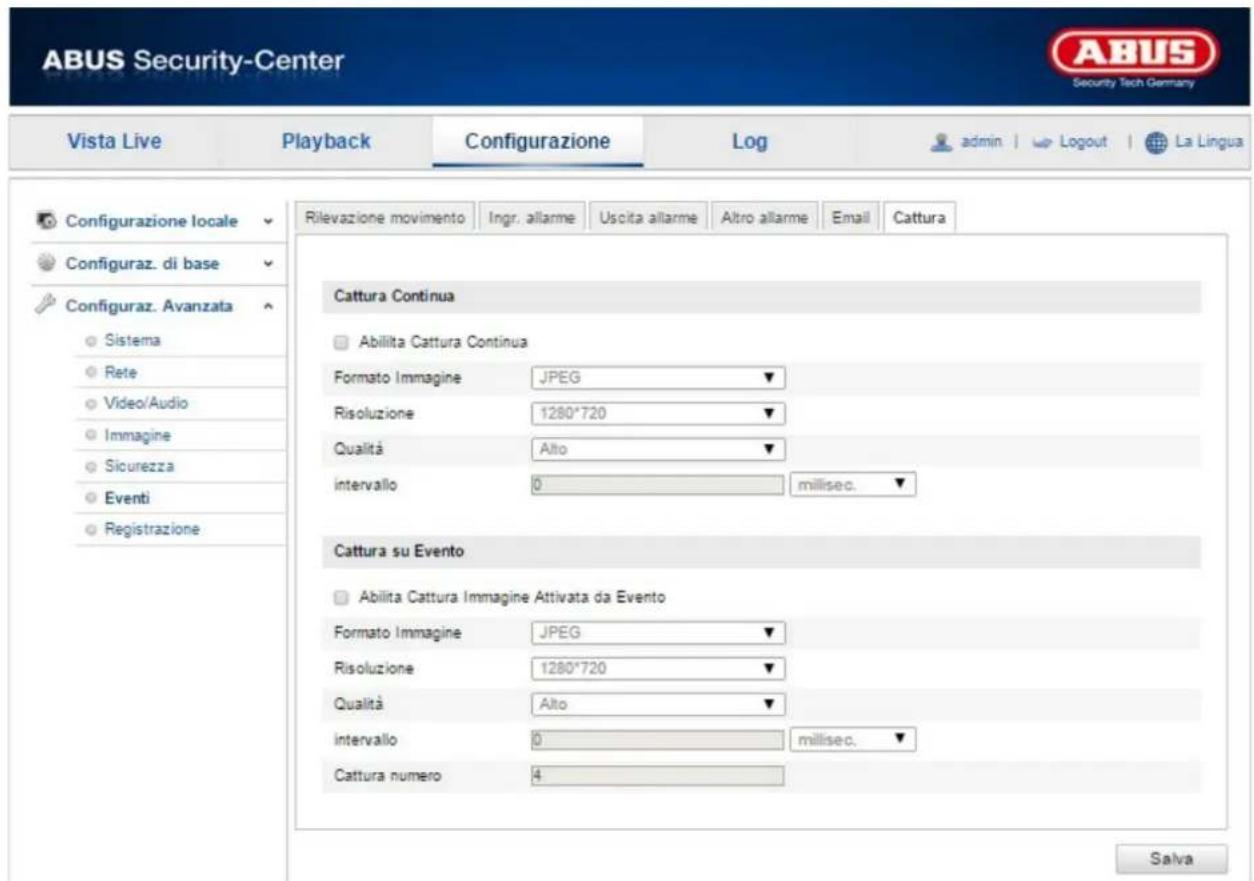Open Risoluzione dropdown under Cattura su Evento
Screen dimensions: 1254x881
pos(657,667)
